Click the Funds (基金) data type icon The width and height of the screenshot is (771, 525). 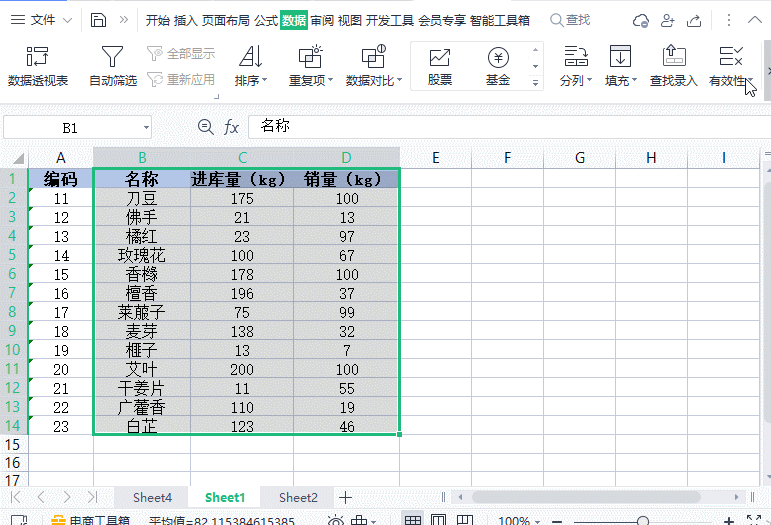tap(498, 58)
